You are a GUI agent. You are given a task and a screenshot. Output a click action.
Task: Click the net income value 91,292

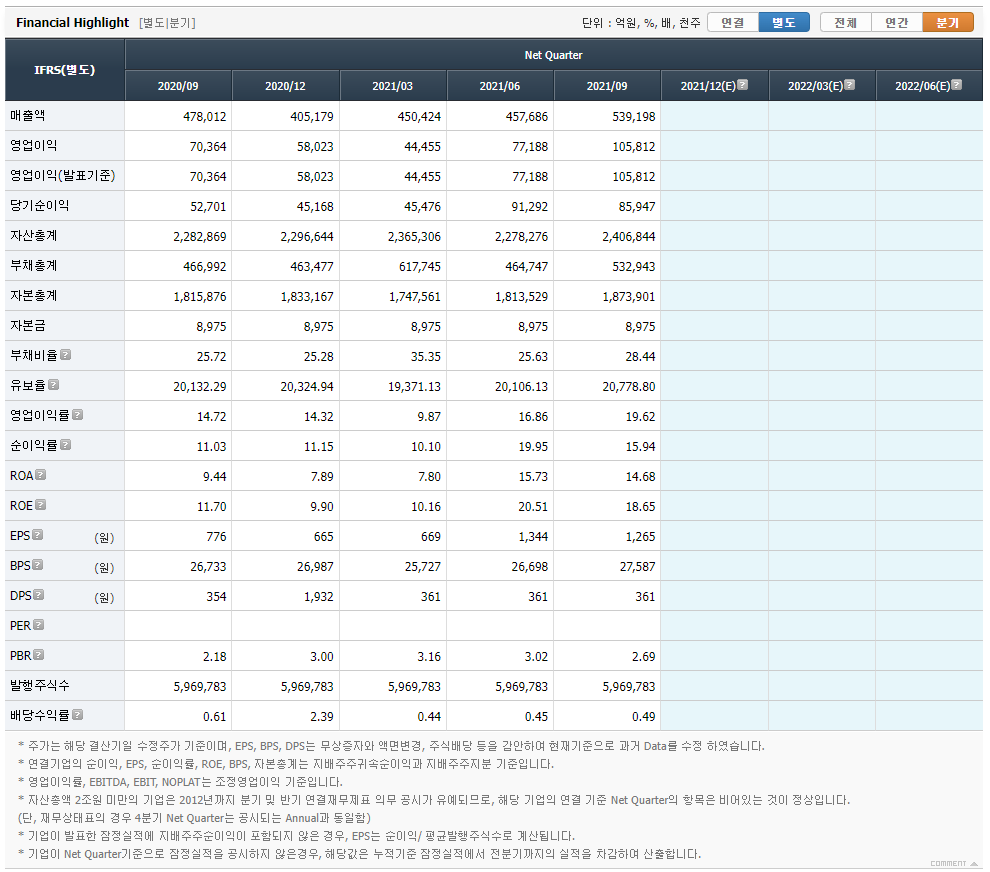(x=530, y=206)
